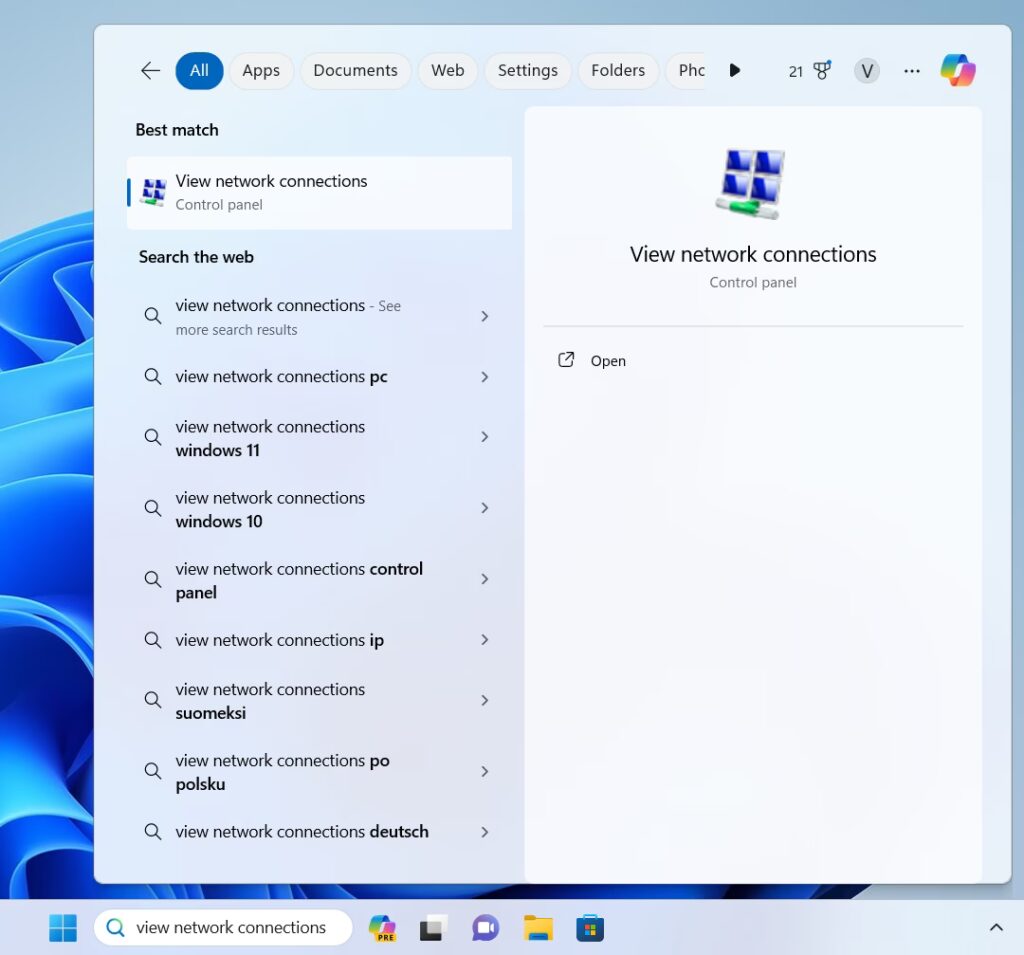Viewport: 1024px width, 955px height.
Task: Expand the 'view network connections pc' suggestion arrow
Action: pos(484,377)
